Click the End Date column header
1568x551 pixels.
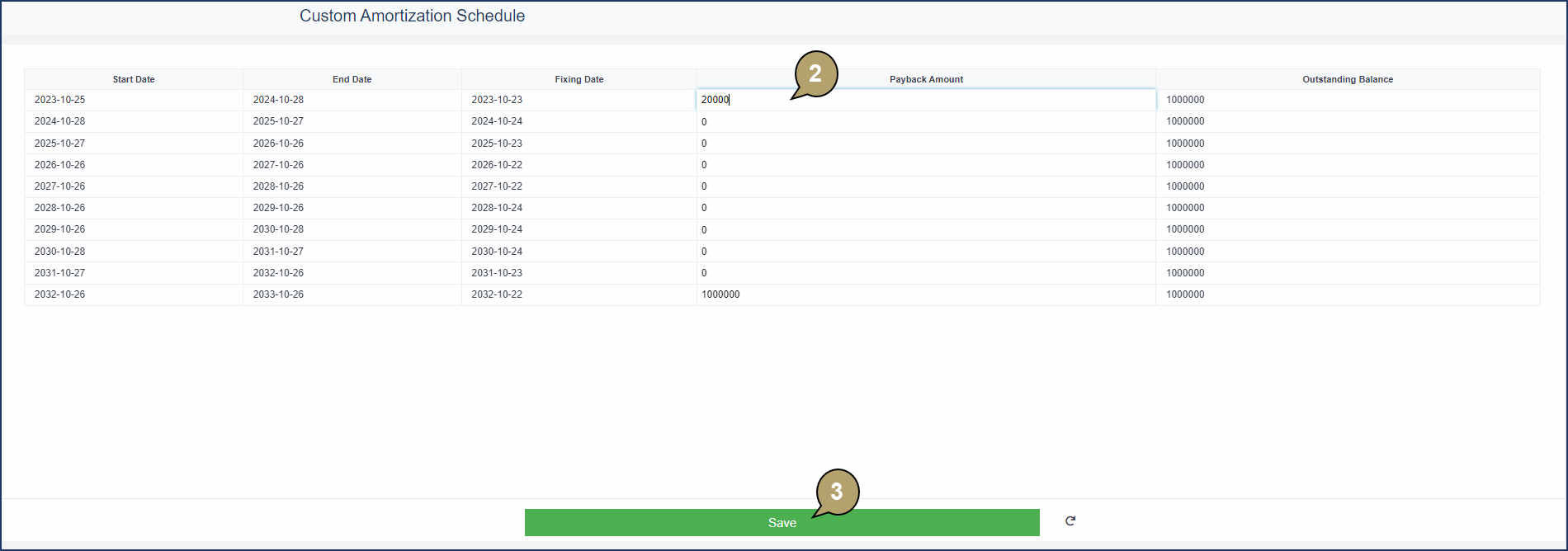tap(352, 79)
